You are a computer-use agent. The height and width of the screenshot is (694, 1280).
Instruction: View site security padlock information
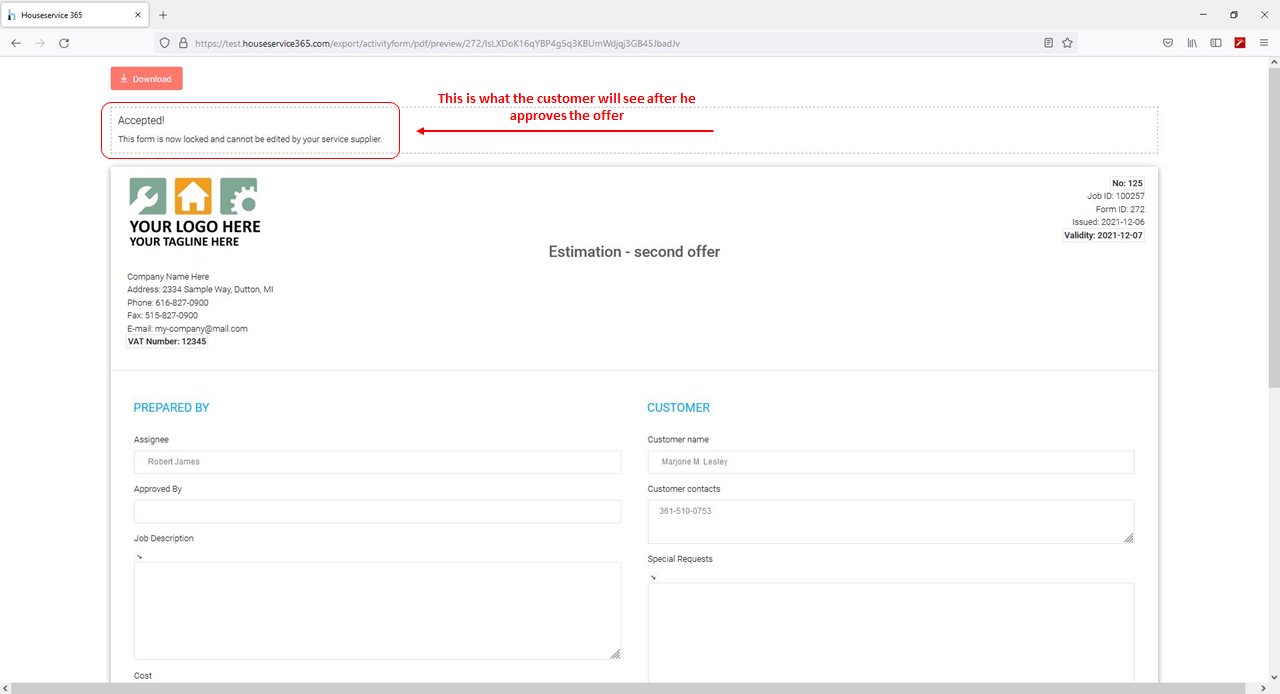click(182, 43)
